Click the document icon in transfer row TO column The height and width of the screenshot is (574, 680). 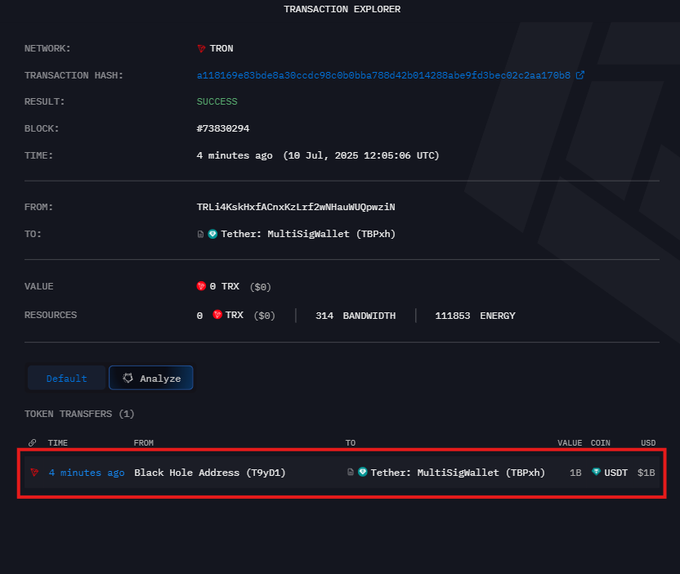click(x=350, y=472)
